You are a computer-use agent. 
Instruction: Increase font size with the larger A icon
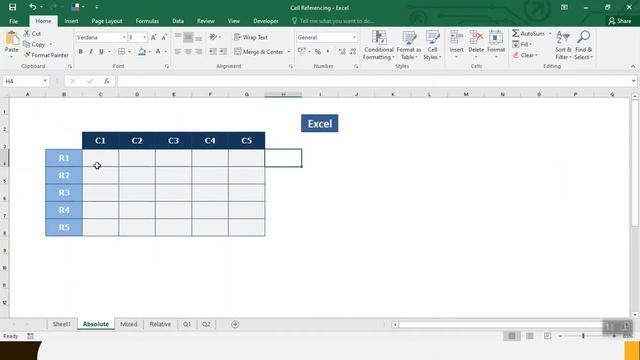pos(153,37)
